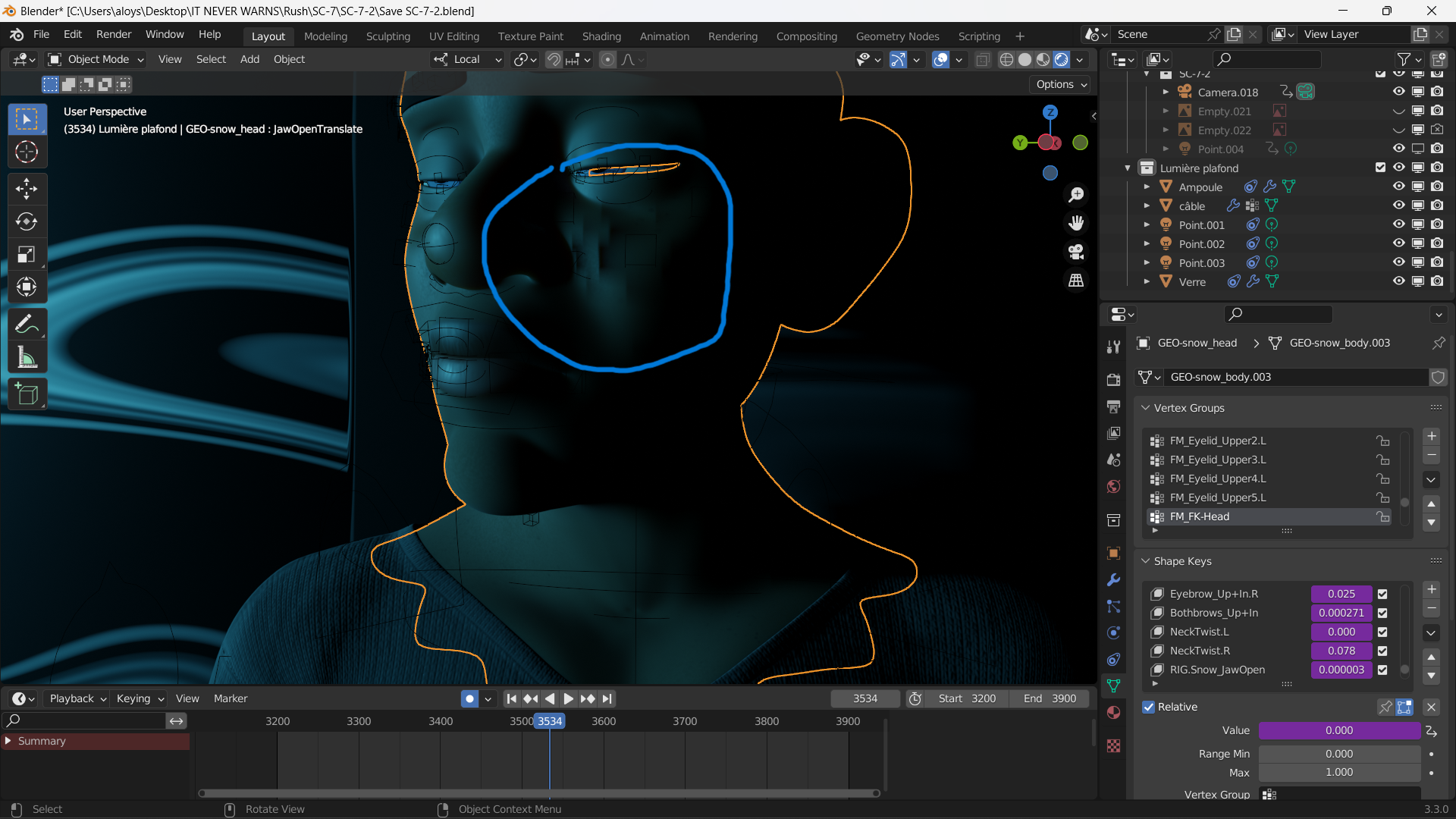Screen dimensions: 1456x819
Task: Open Object Data properties tab
Action: [x=1113, y=686]
